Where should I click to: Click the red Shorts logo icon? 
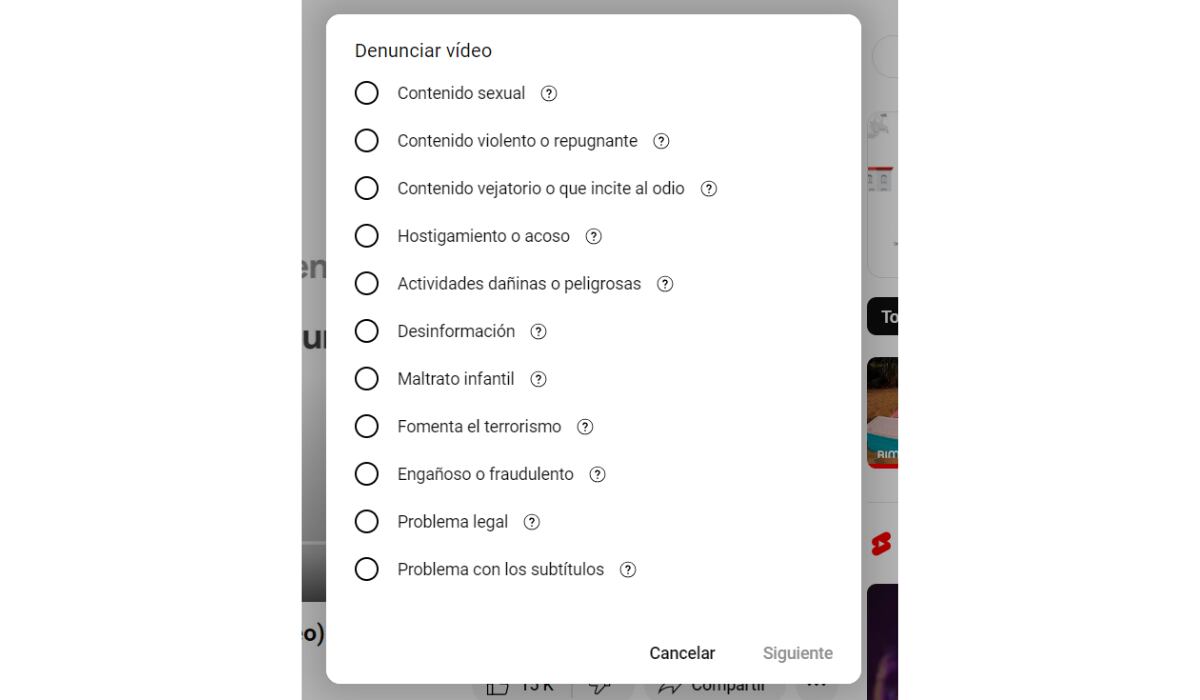[881, 544]
